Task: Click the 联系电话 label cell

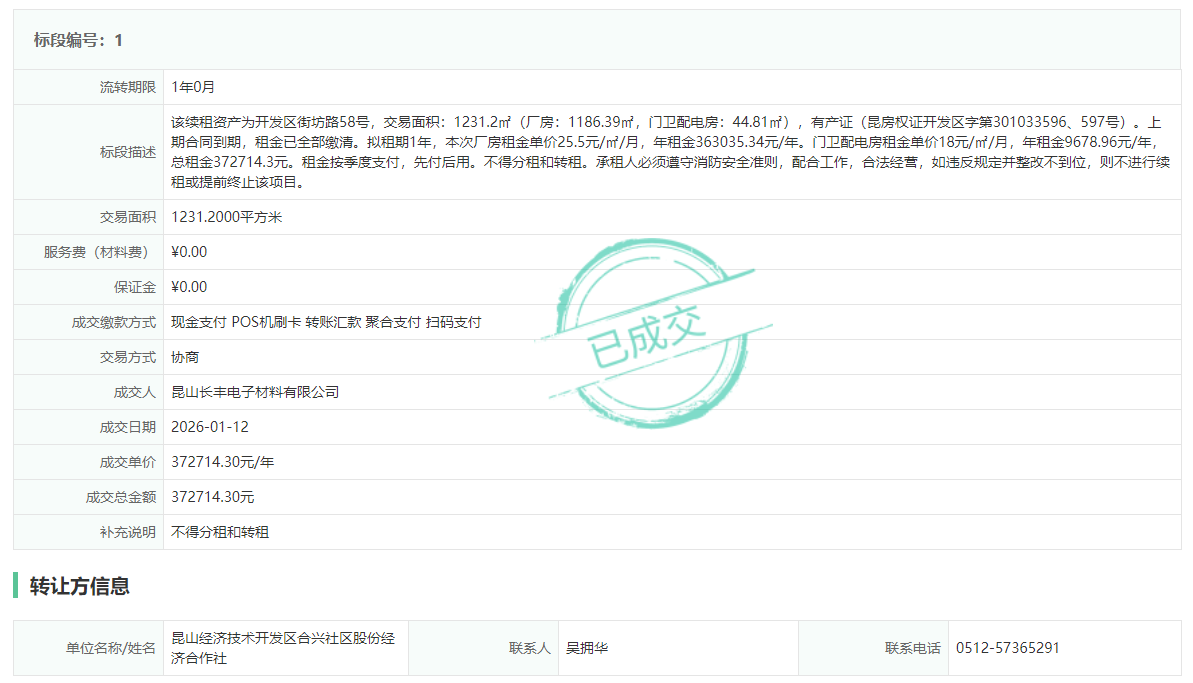Action: [912, 648]
